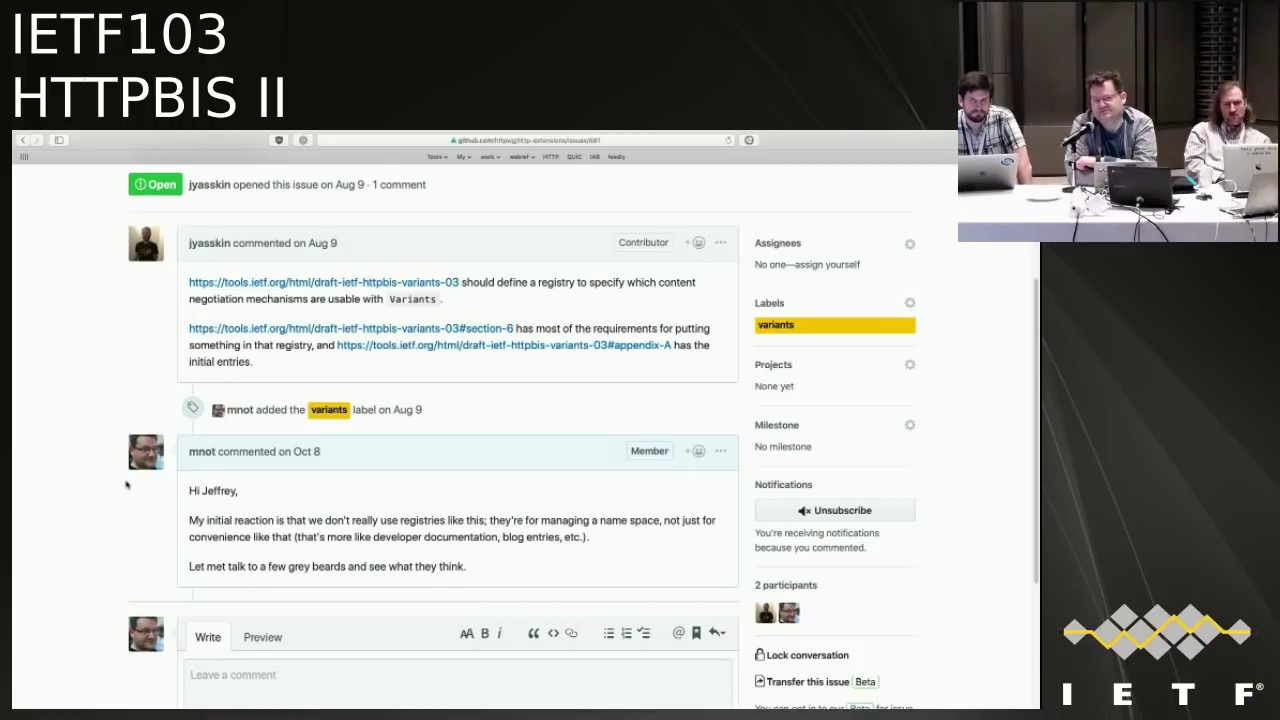Screen dimensions: 1280x720
Task: Add reaction to mnot's comment
Action: click(696, 451)
